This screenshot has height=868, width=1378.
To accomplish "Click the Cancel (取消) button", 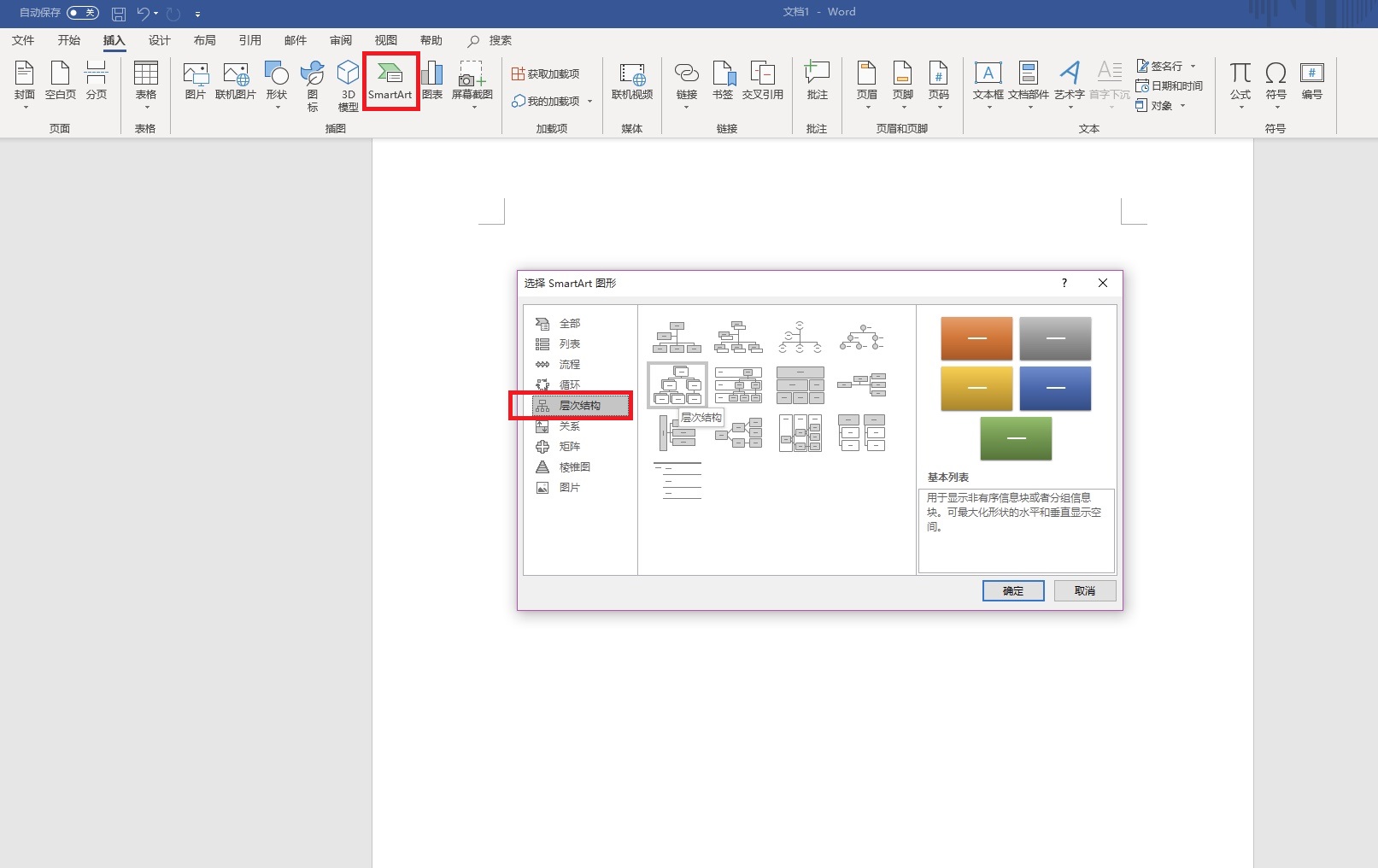I will pyautogui.click(x=1085, y=590).
